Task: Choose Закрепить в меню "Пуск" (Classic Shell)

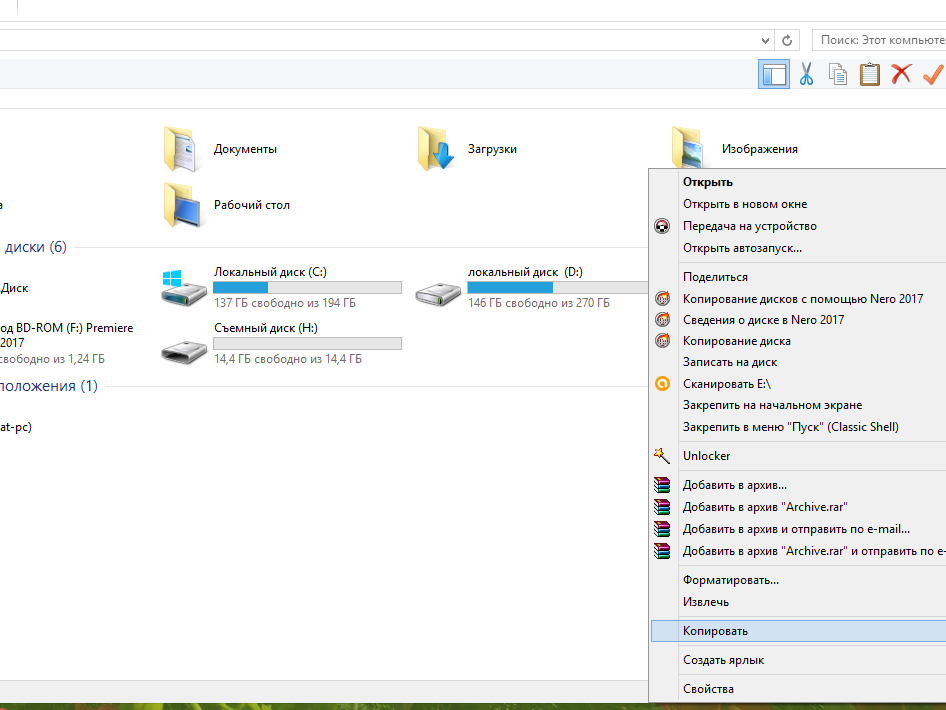Action: [798, 426]
